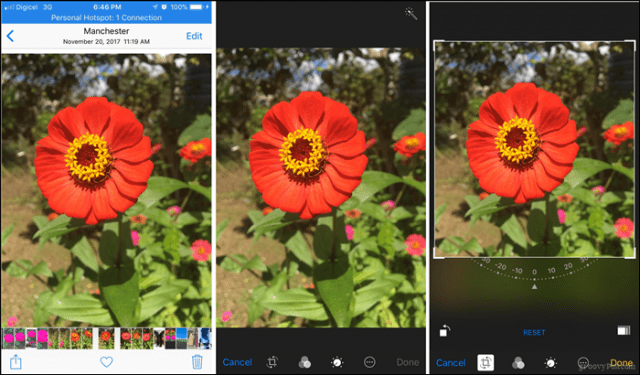
Task: Open the aspect ratio icon on crop screen
Action: click(624, 331)
